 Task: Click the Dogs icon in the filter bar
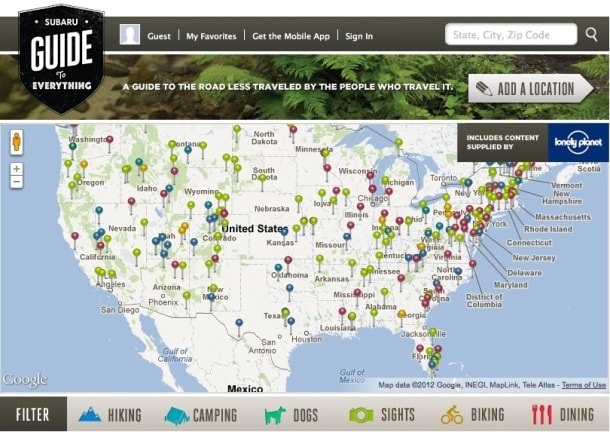click(x=275, y=415)
